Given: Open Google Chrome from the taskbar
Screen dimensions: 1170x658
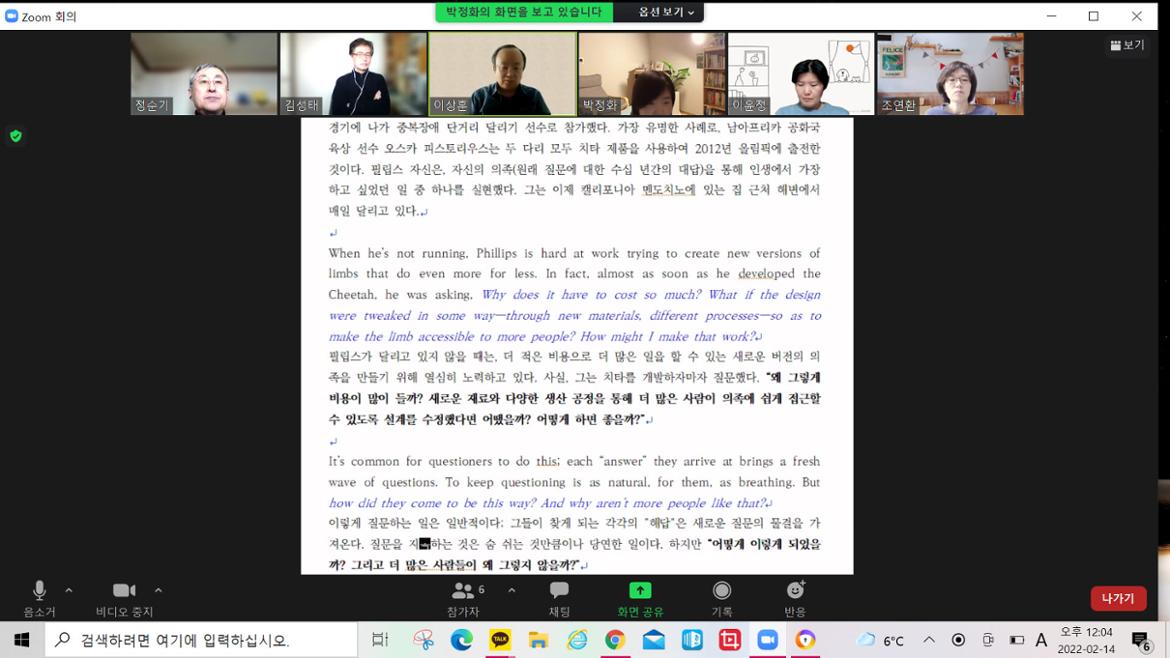Looking at the screenshot, I should pos(615,640).
